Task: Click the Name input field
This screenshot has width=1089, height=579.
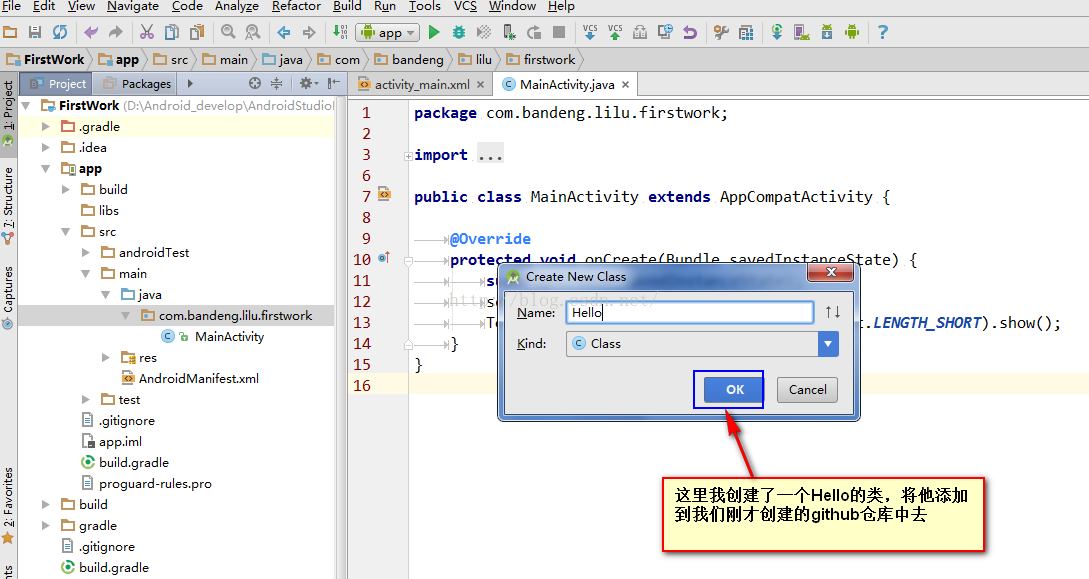Action: [x=690, y=312]
